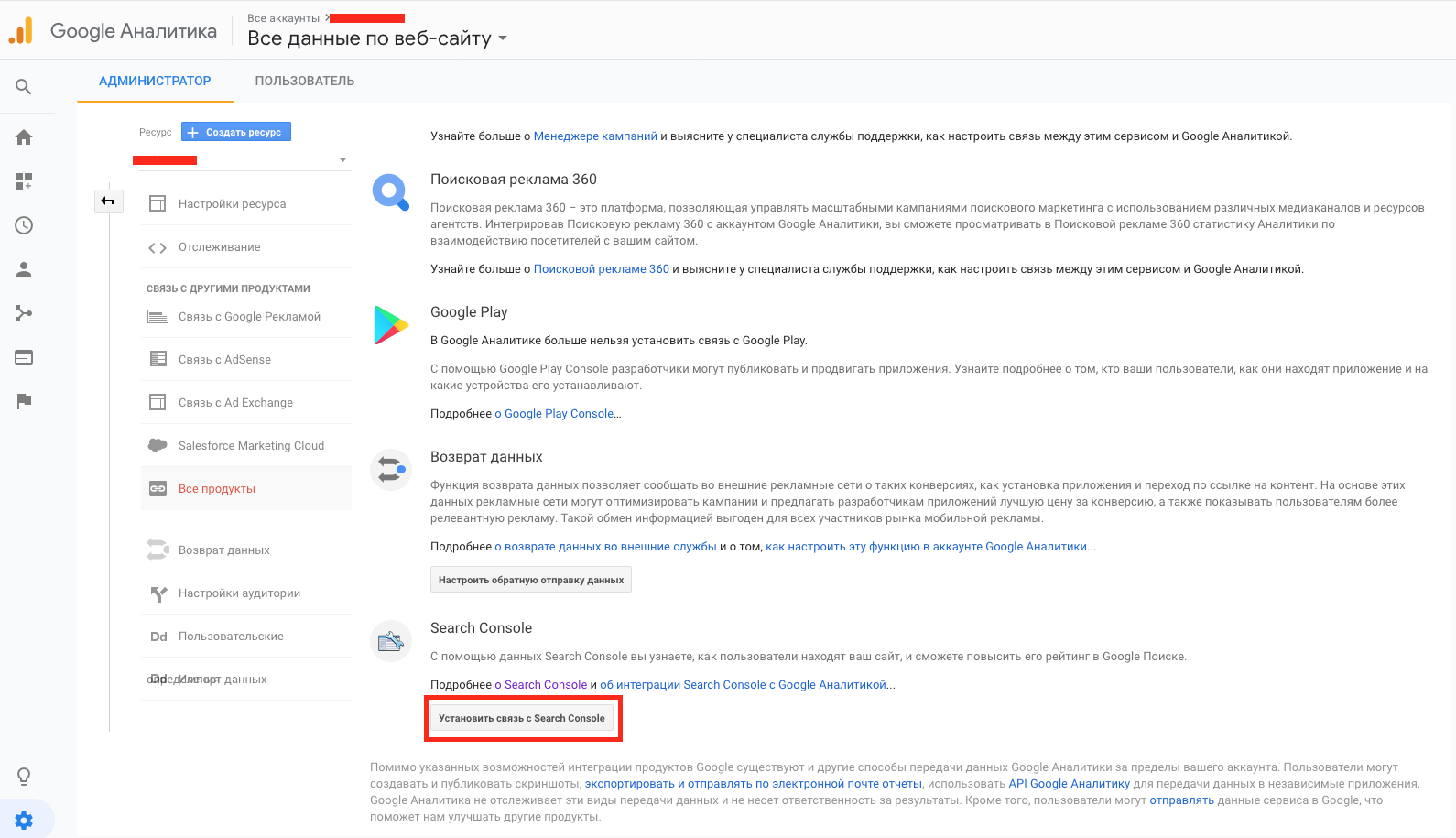The width and height of the screenshot is (1456, 838).
Task: Expand the Все данные по веб-сайту dropdown
Action: [x=502, y=38]
